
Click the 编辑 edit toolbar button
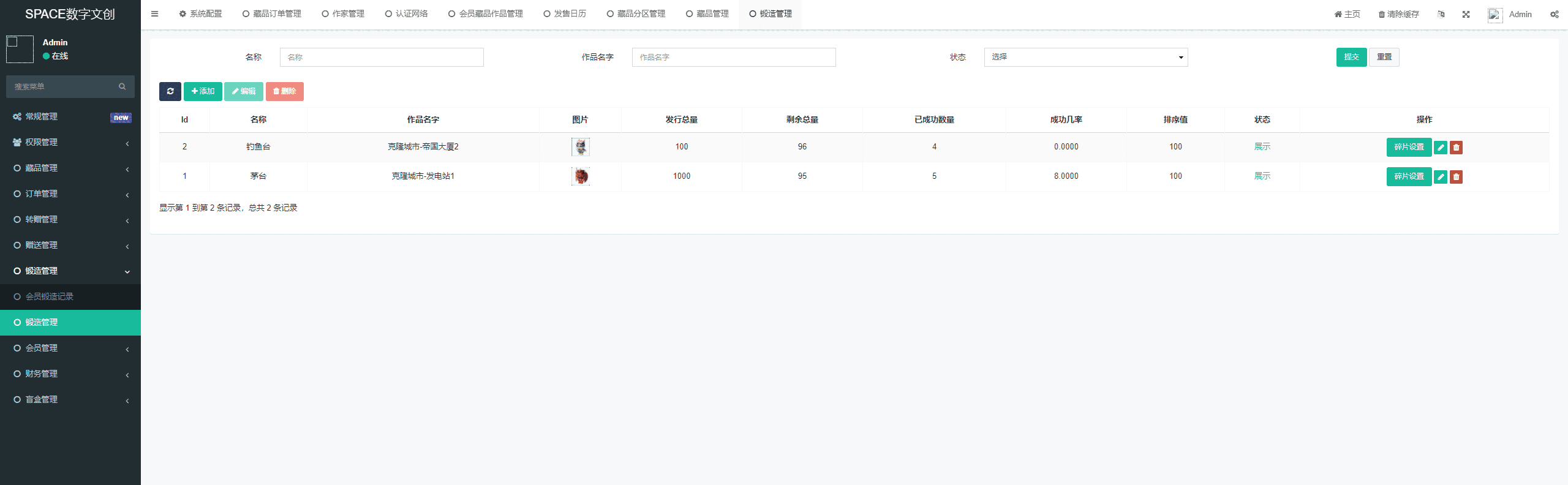coord(244,91)
